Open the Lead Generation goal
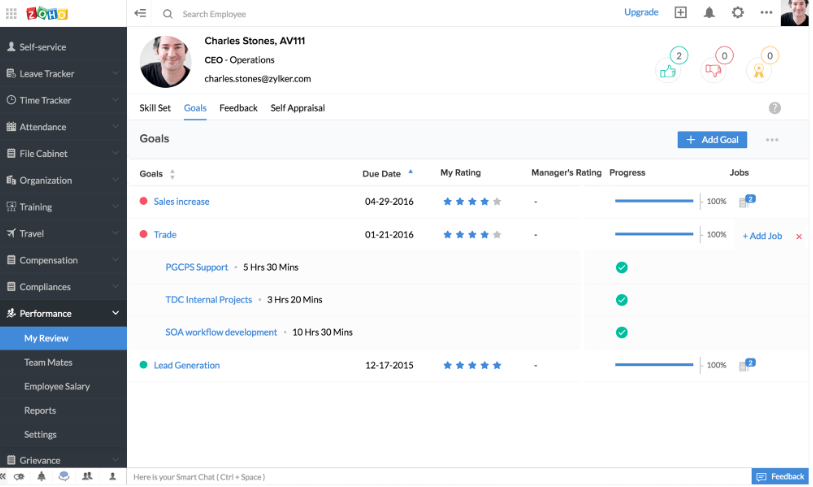Image resolution: width=813 pixels, height=487 pixels. tap(187, 365)
